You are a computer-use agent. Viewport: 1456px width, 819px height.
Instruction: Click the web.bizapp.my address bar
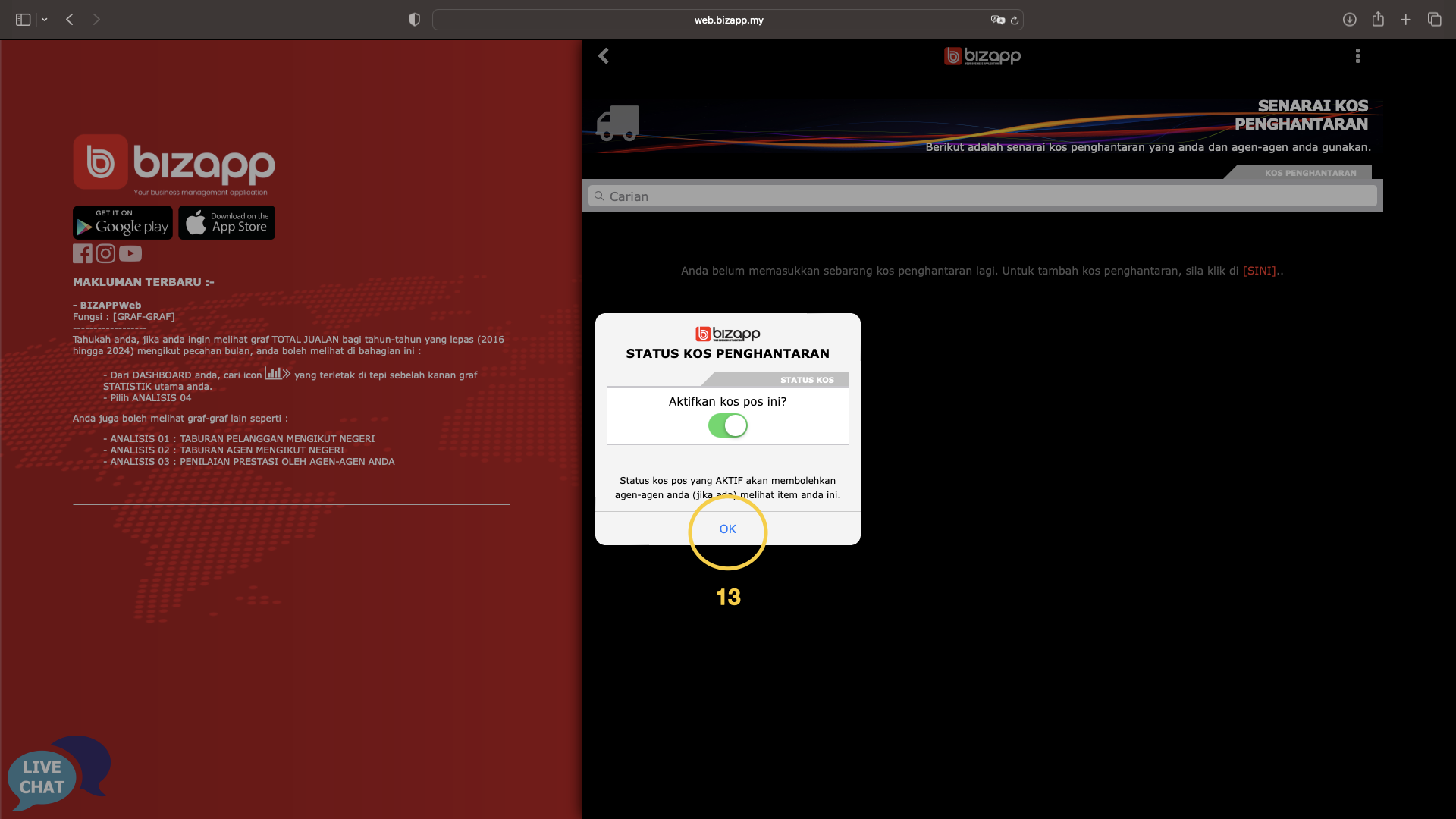tap(728, 20)
